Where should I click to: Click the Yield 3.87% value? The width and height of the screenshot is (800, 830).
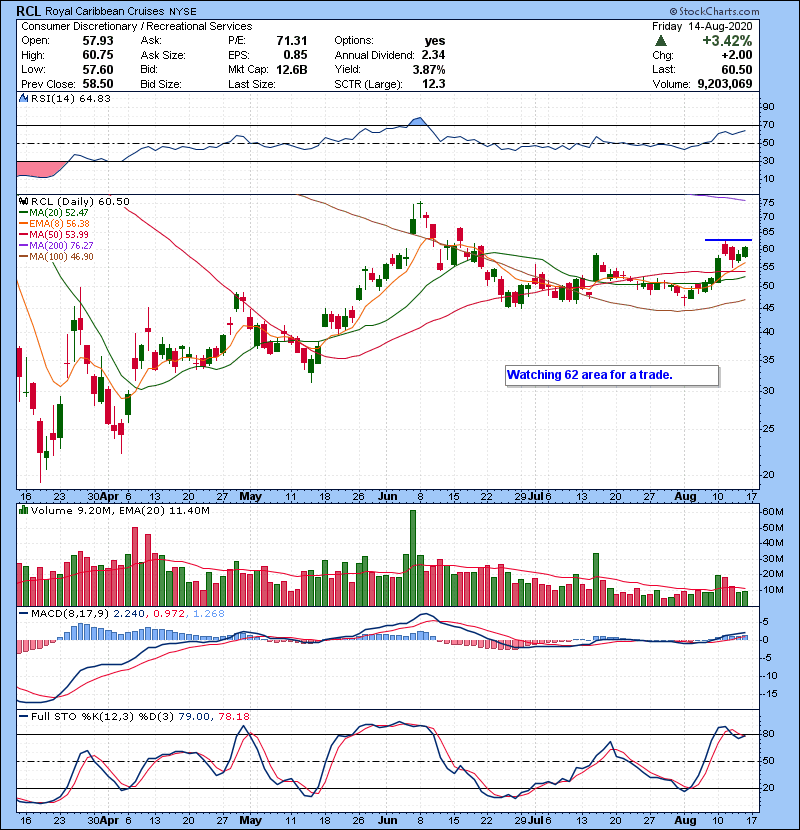click(x=429, y=69)
